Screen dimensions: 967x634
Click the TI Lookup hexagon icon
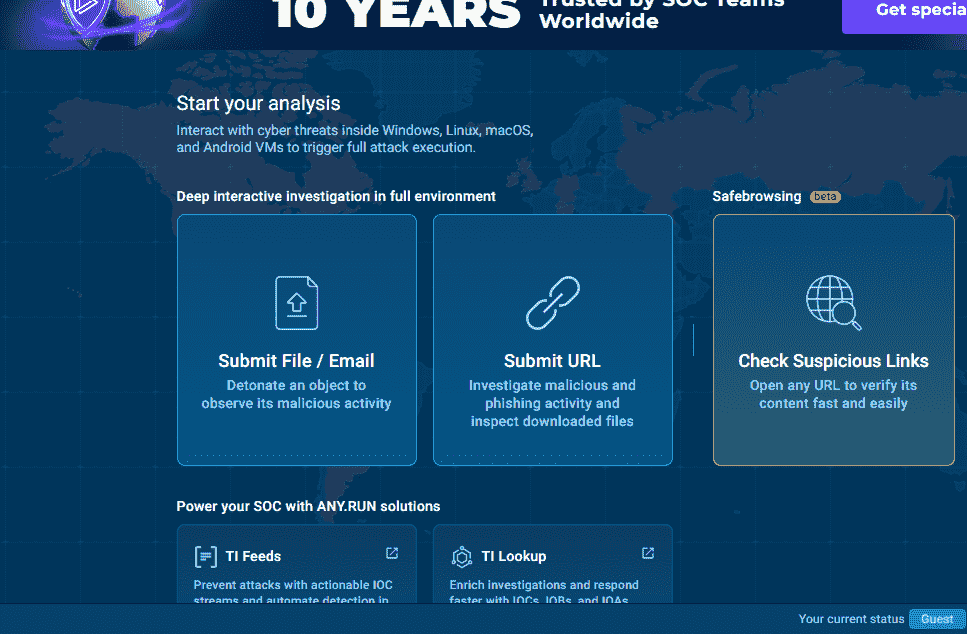click(x=461, y=556)
